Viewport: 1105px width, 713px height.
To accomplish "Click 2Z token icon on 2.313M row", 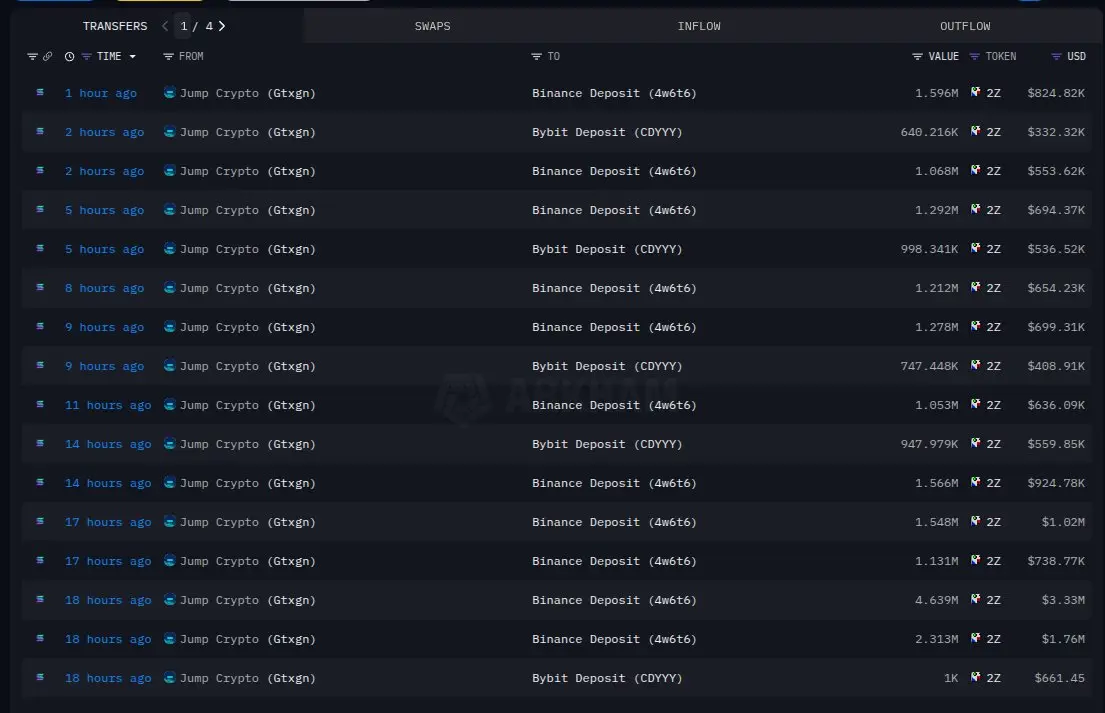I will pyautogui.click(x=975, y=638).
